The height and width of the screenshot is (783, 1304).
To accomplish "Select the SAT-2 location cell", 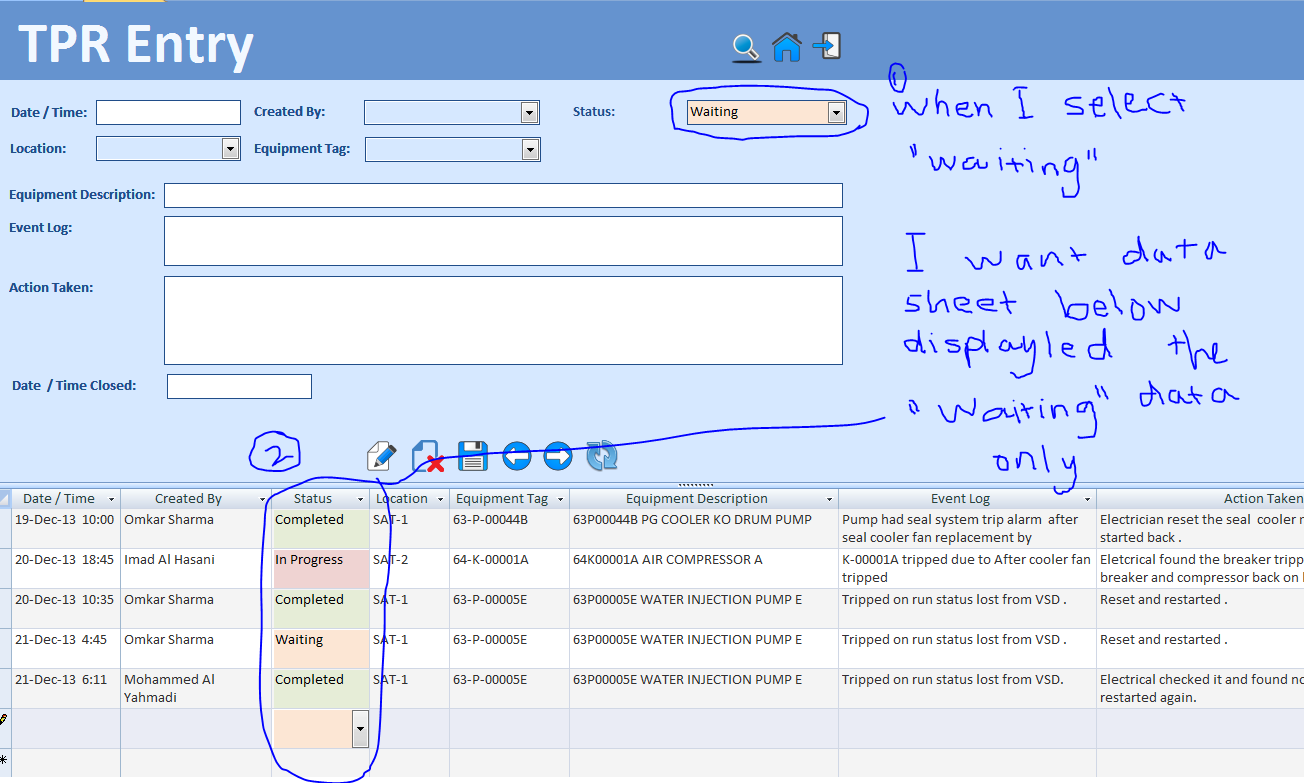I will pyautogui.click(x=410, y=569).
